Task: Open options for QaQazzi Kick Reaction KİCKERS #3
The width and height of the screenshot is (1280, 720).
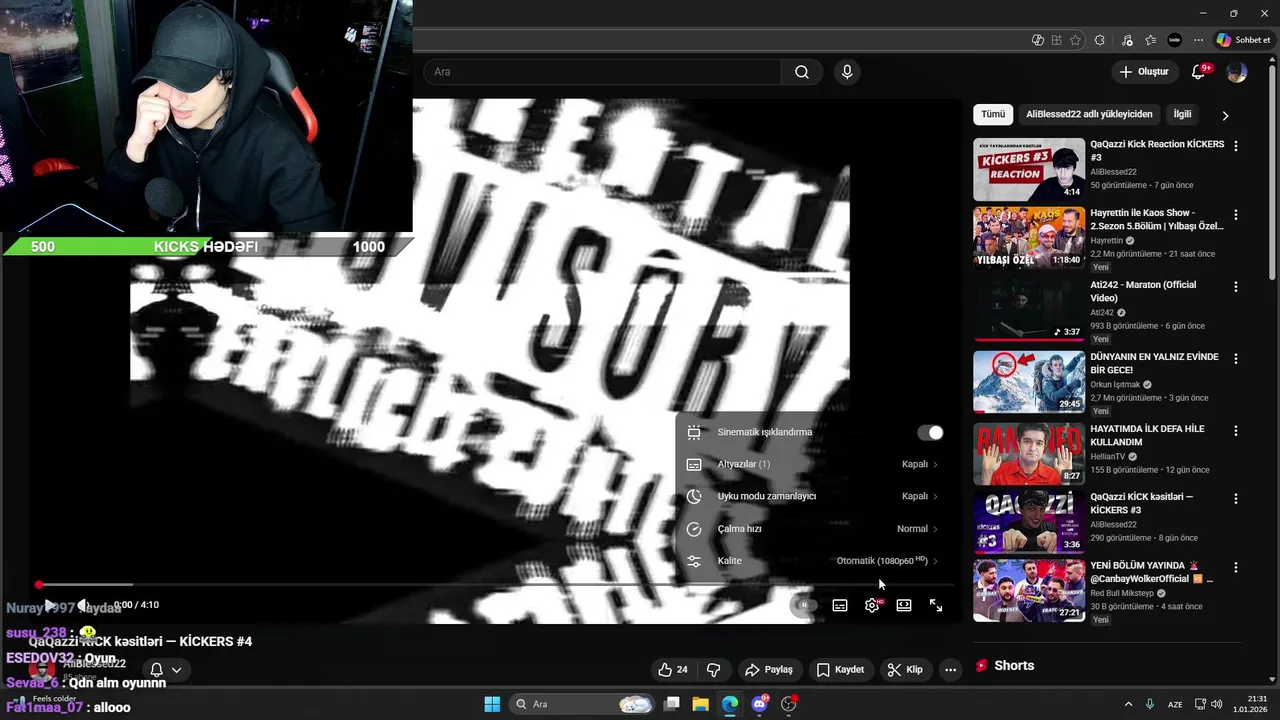Action: (x=1236, y=146)
